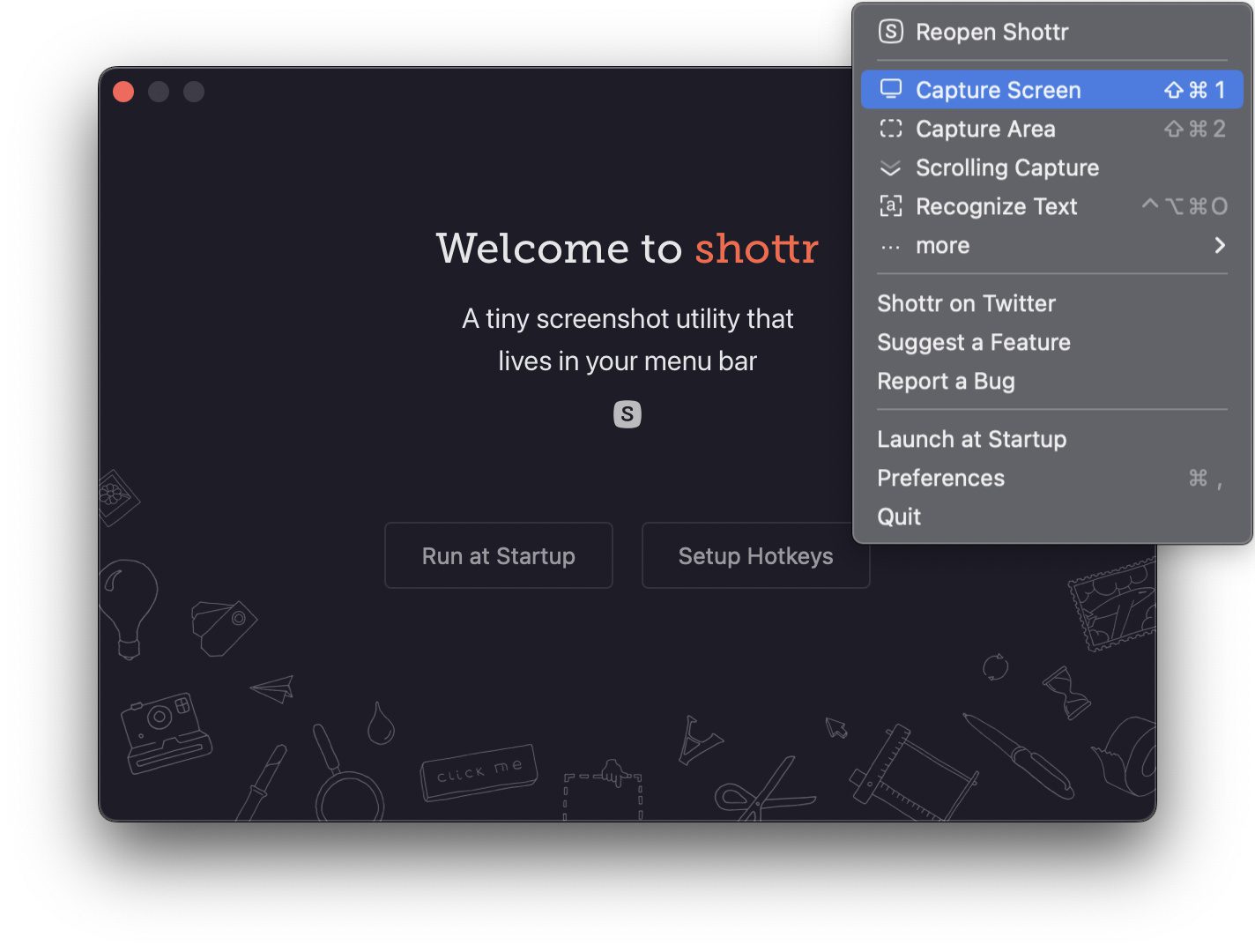Screen dimensions: 1255x952
Task: Click the double-chevron icon beside Scrolling Capture
Action: click(891, 167)
